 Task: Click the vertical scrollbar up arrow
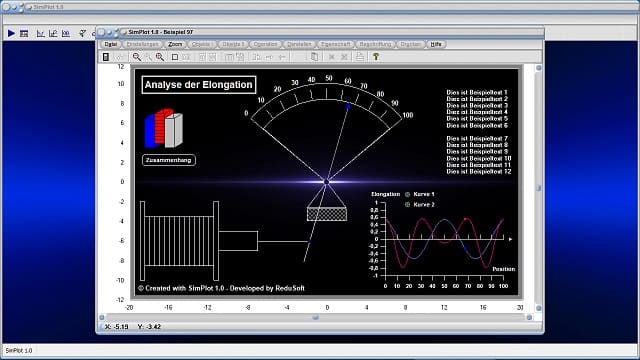[539, 68]
